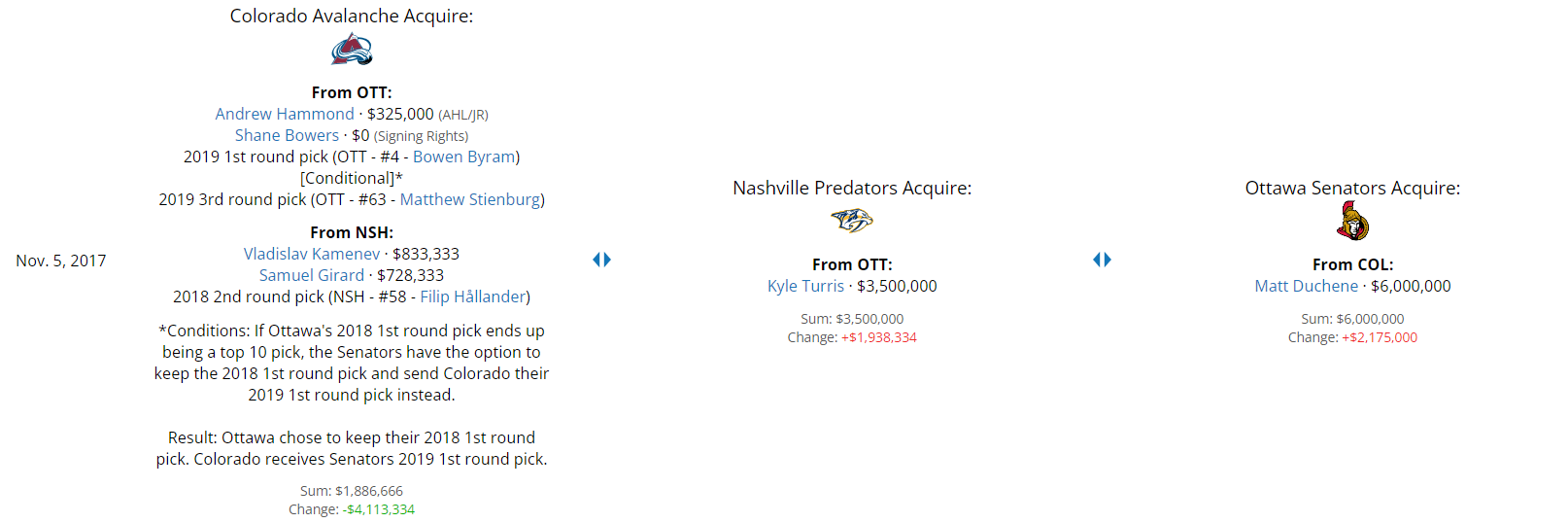The image size is (1568, 523).
Task: Follow the Bowen Byram draft pick link
Action: (463, 157)
